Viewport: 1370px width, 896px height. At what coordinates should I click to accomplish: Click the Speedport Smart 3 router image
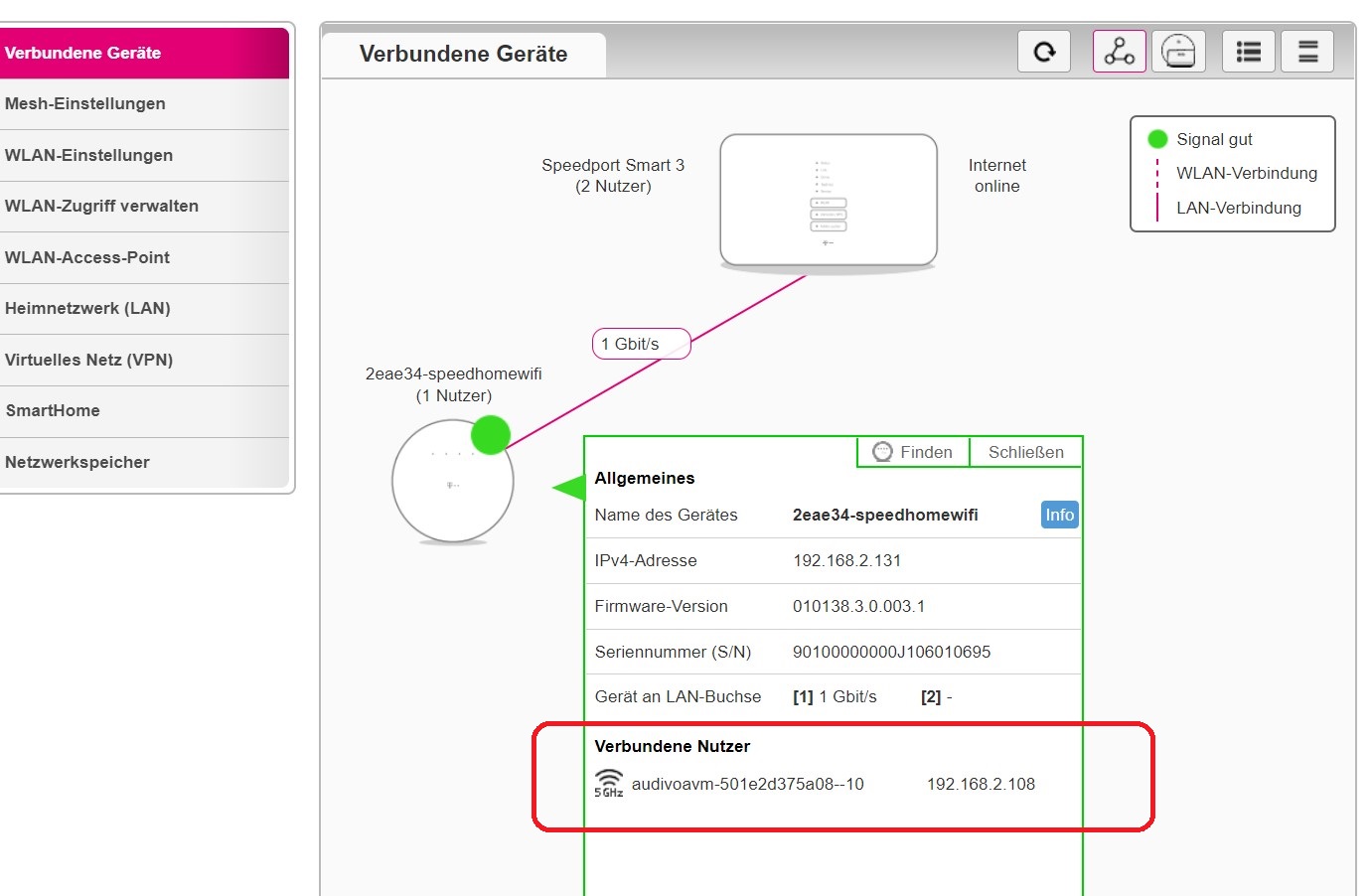click(x=829, y=202)
